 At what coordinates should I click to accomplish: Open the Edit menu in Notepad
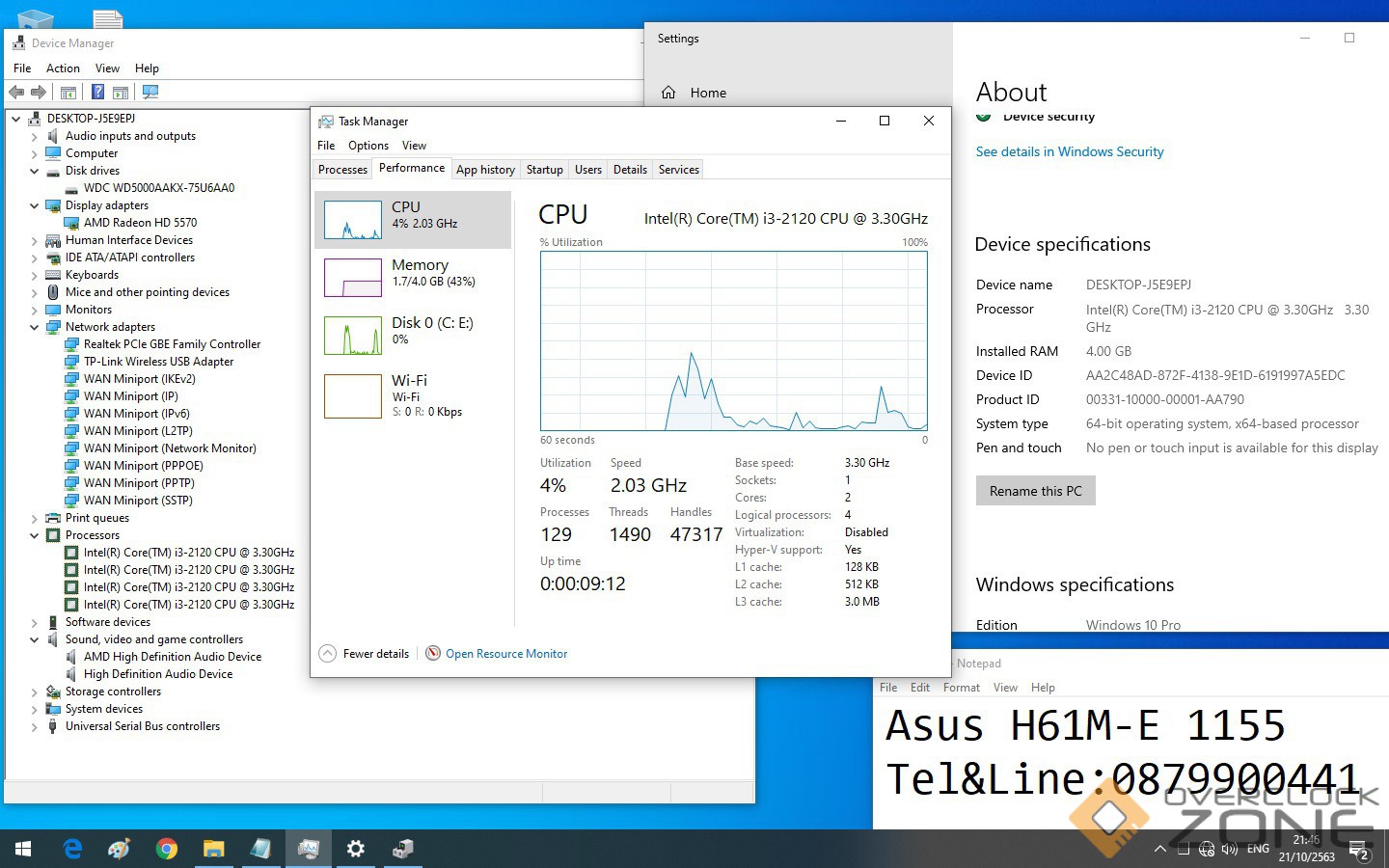coord(920,688)
